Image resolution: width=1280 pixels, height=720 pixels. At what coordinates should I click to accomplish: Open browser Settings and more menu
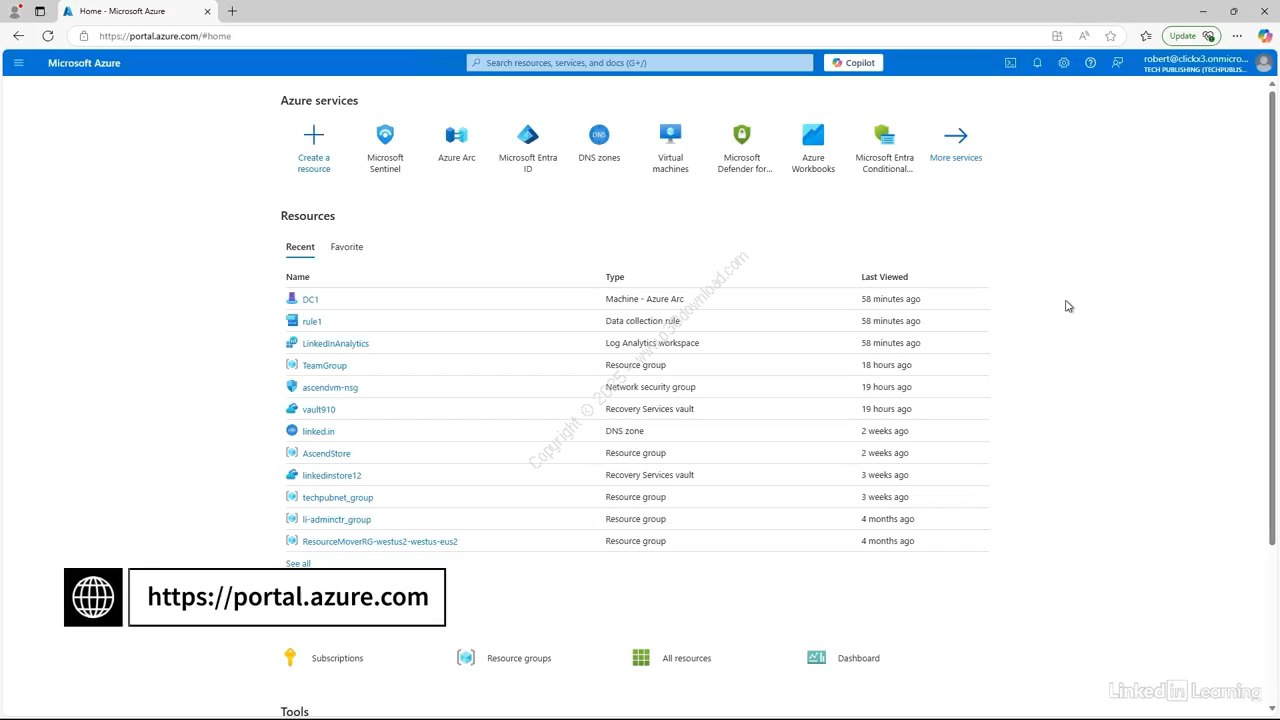pyautogui.click(x=1237, y=36)
